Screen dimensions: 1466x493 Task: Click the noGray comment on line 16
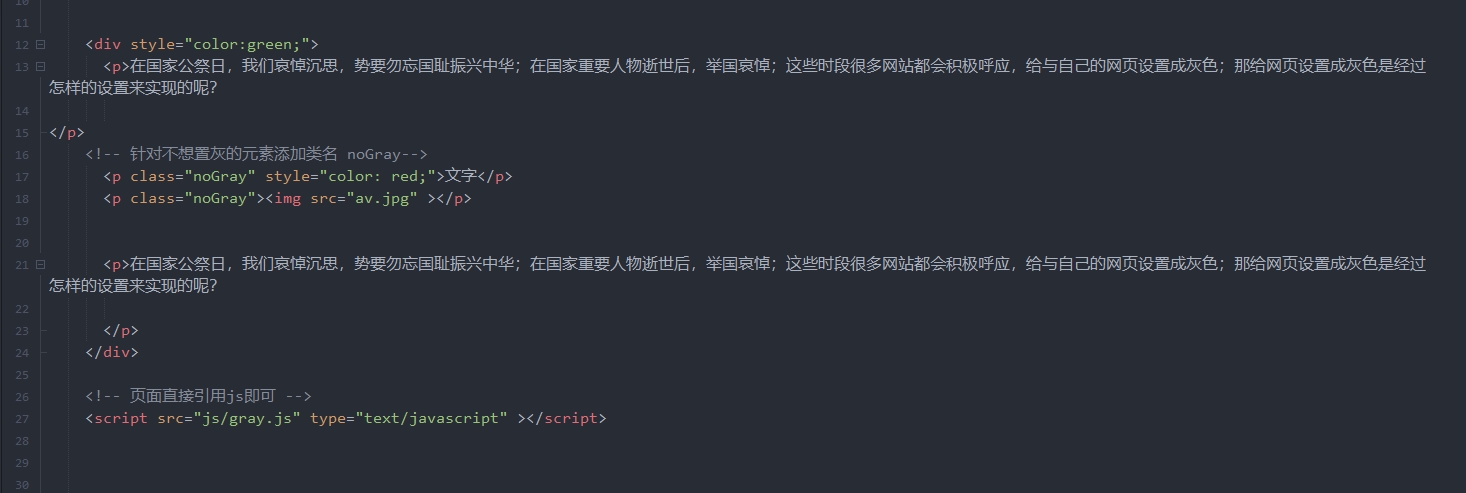click(x=256, y=154)
